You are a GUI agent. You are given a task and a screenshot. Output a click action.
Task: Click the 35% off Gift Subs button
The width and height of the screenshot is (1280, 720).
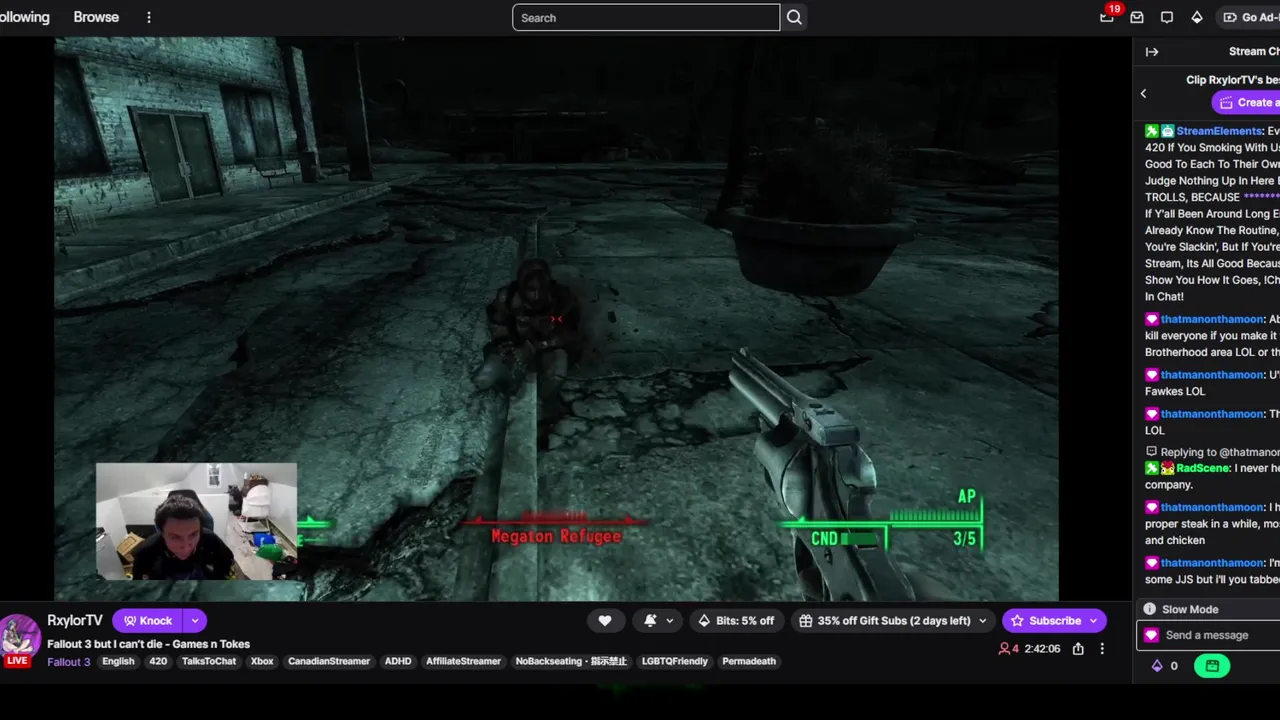point(885,620)
